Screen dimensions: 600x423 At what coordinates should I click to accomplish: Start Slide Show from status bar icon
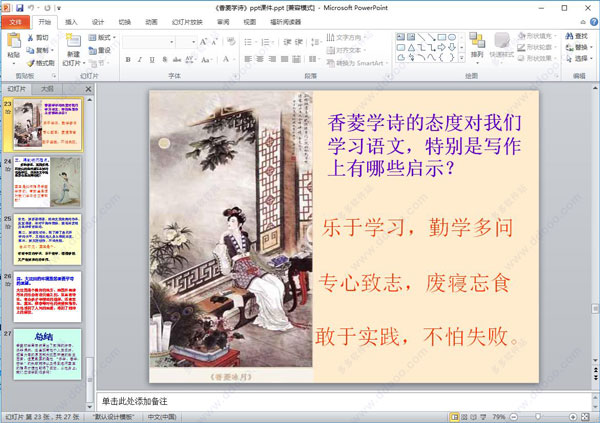[x=483, y=417]
